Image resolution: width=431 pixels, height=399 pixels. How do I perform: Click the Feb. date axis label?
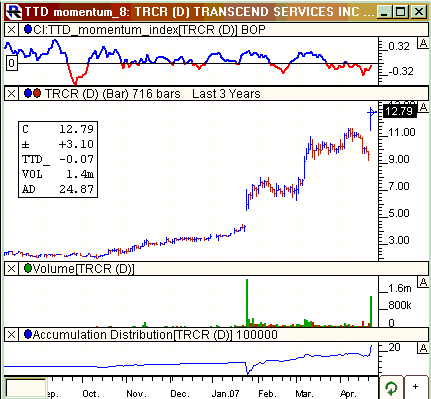point(267,394)
